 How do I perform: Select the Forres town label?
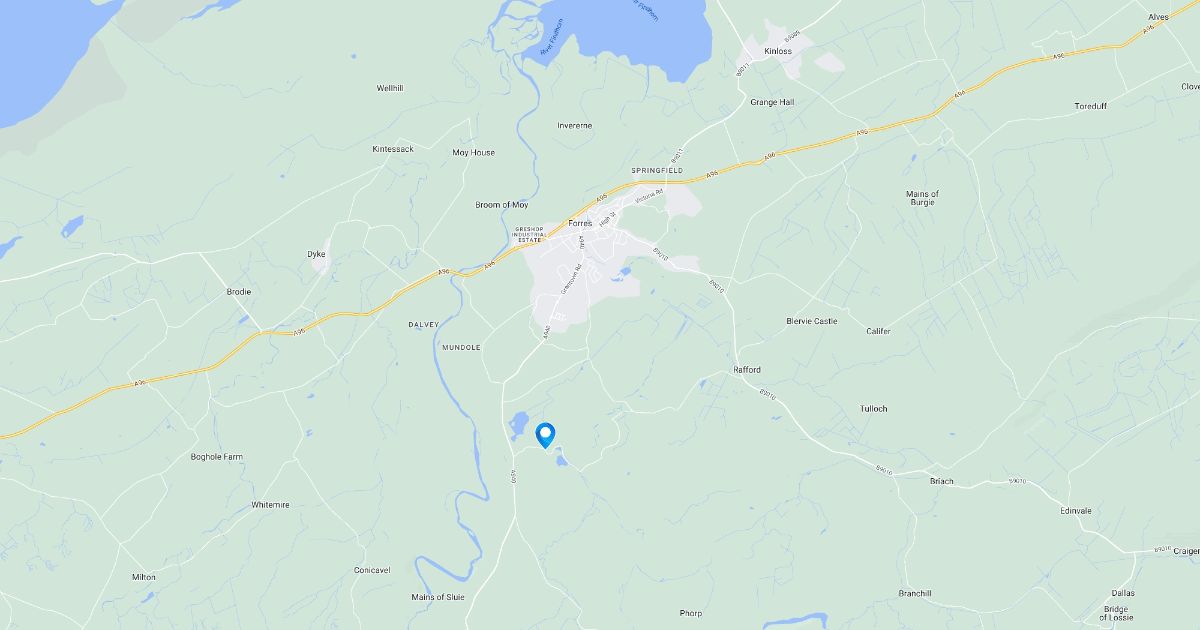point(581,223)
